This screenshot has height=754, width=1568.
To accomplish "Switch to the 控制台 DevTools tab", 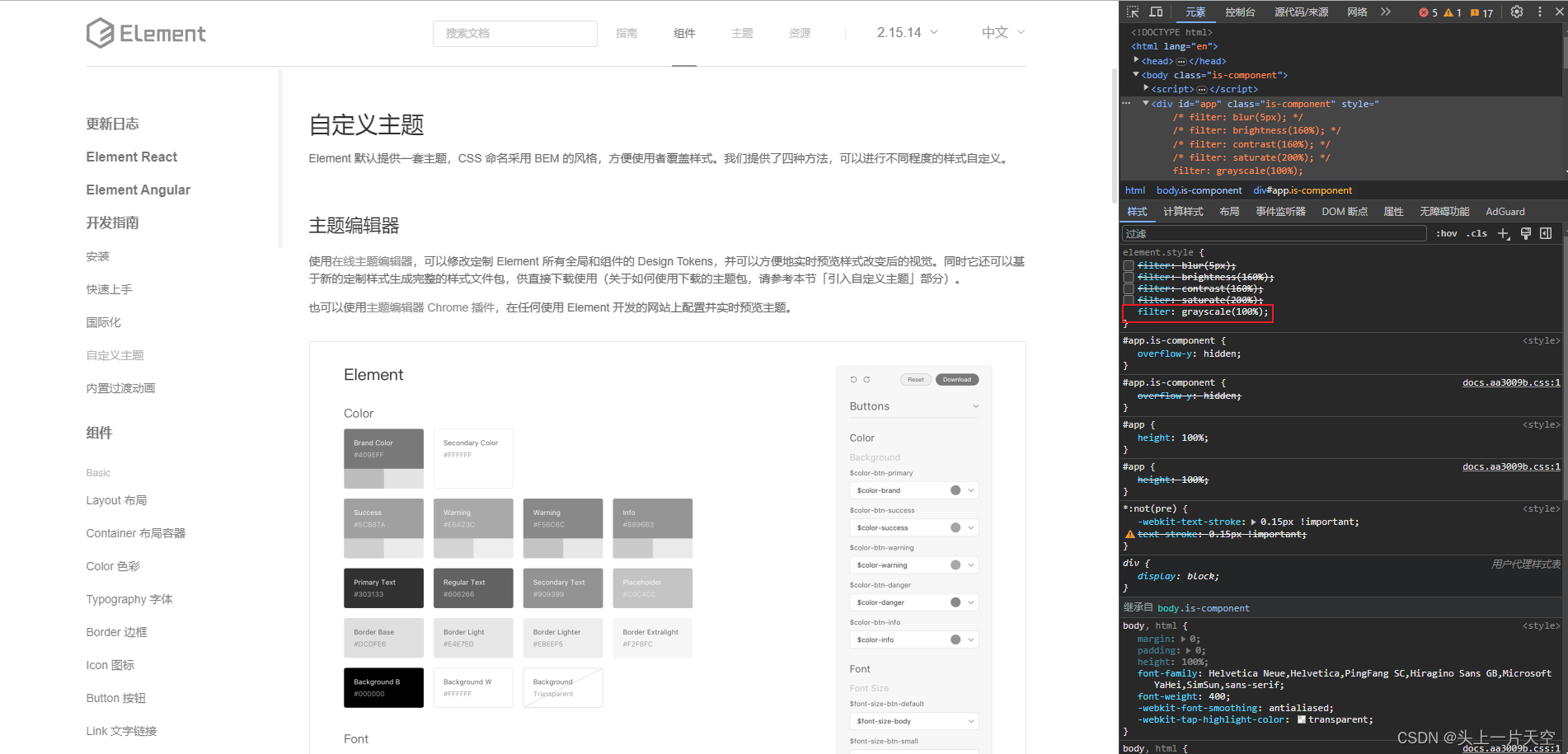I will click(1241, 12).
